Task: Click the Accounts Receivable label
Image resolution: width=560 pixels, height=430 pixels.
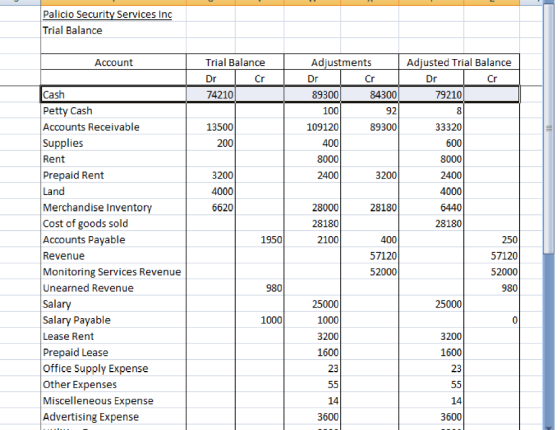Action: click(x=91, y=127)
